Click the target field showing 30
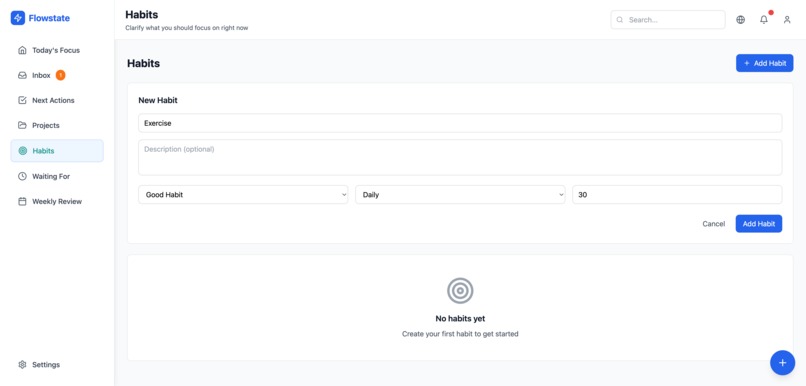Image resolution: width=806 pixels, height=386 pixels. 677,195
